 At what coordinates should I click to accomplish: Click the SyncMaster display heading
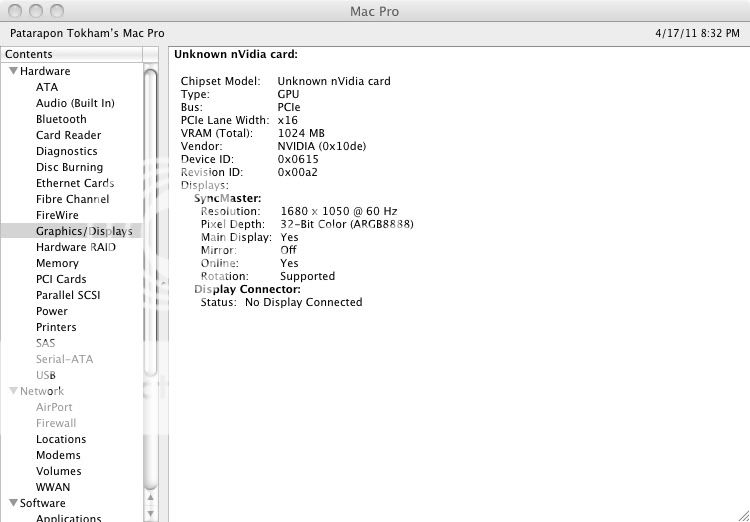(x=228, y=198)
